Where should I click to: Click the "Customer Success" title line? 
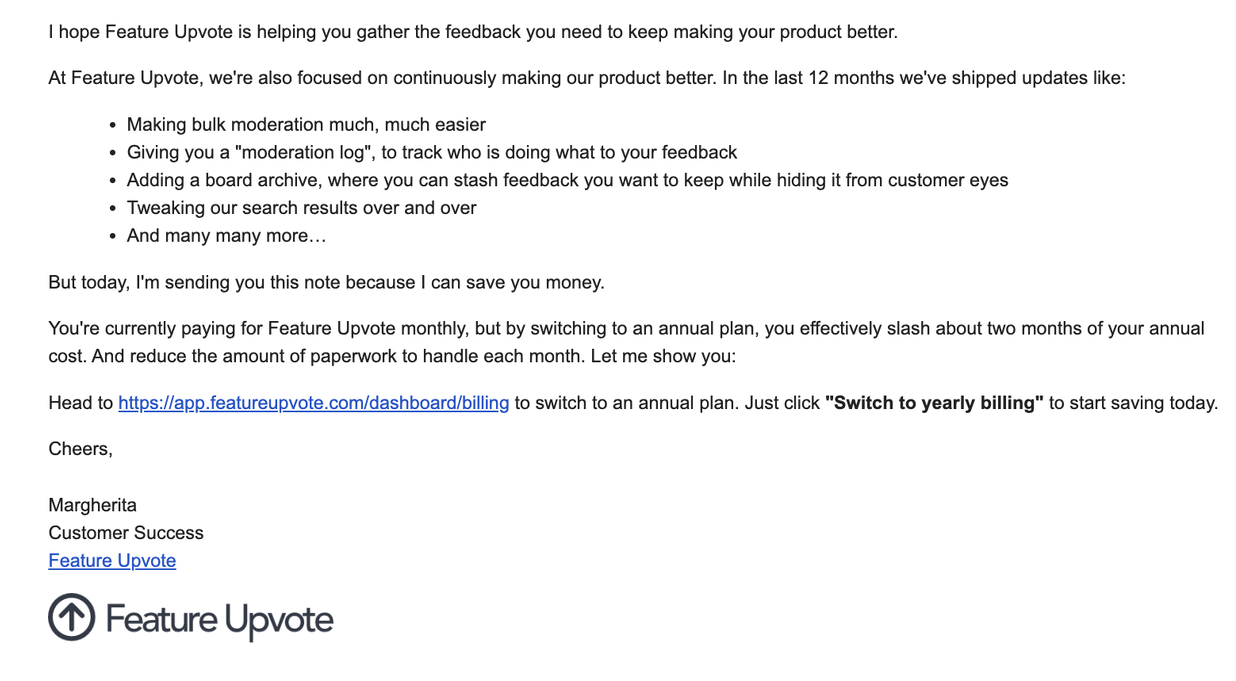click(126, 533)
